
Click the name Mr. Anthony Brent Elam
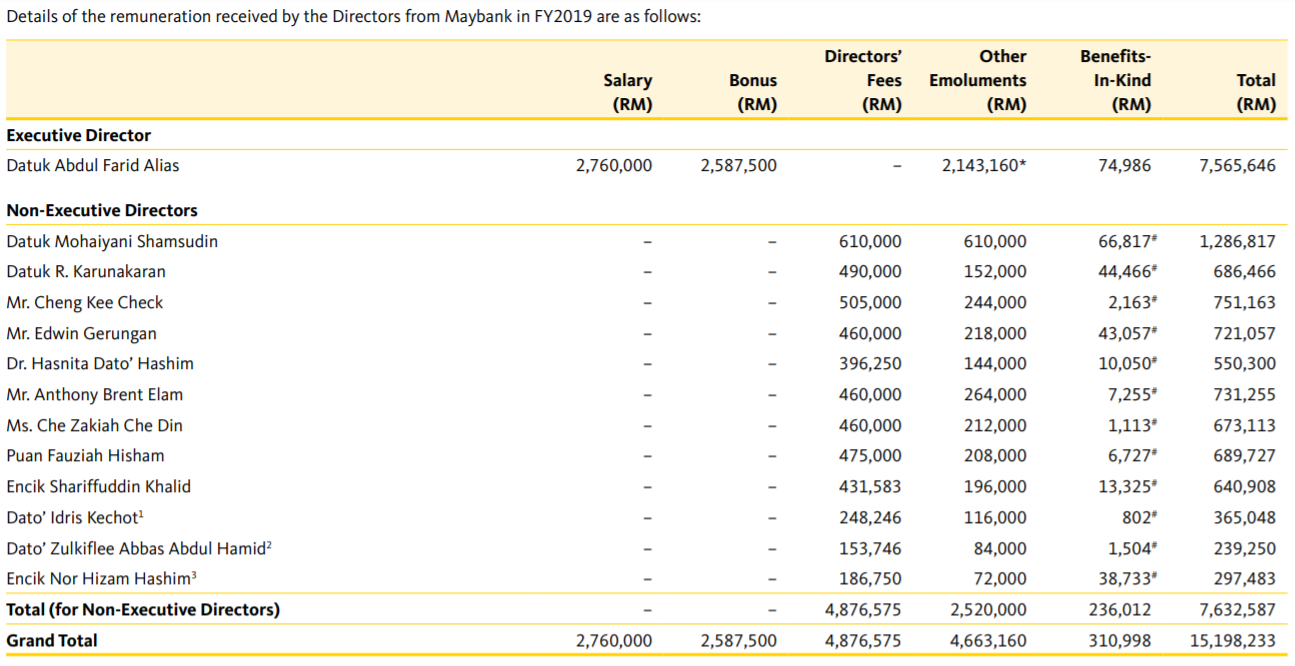(95, 394)
